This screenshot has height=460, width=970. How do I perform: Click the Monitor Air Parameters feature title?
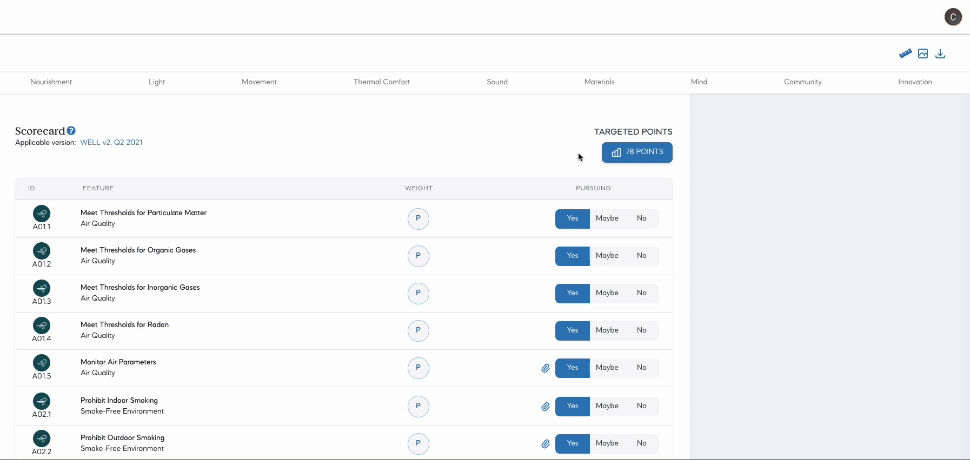coord(118,362)
